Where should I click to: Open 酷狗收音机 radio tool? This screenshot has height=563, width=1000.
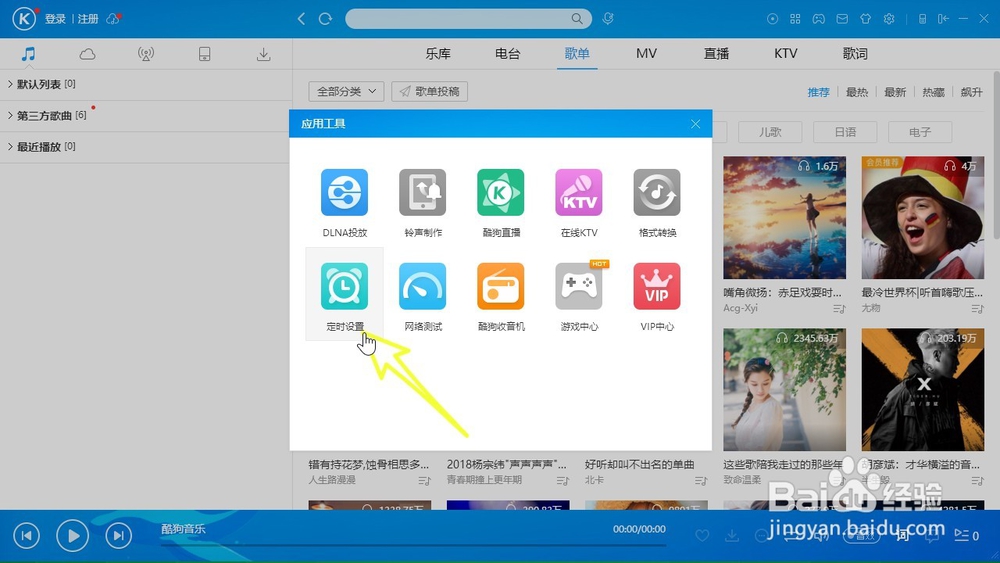[501, 296]
